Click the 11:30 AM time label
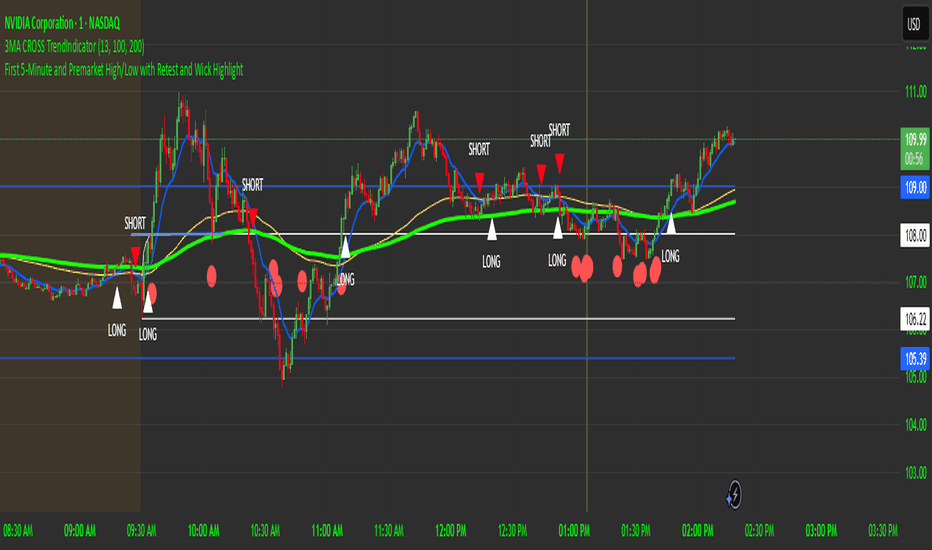This screenshot has width=932, height=550. (x=389, y=530)
